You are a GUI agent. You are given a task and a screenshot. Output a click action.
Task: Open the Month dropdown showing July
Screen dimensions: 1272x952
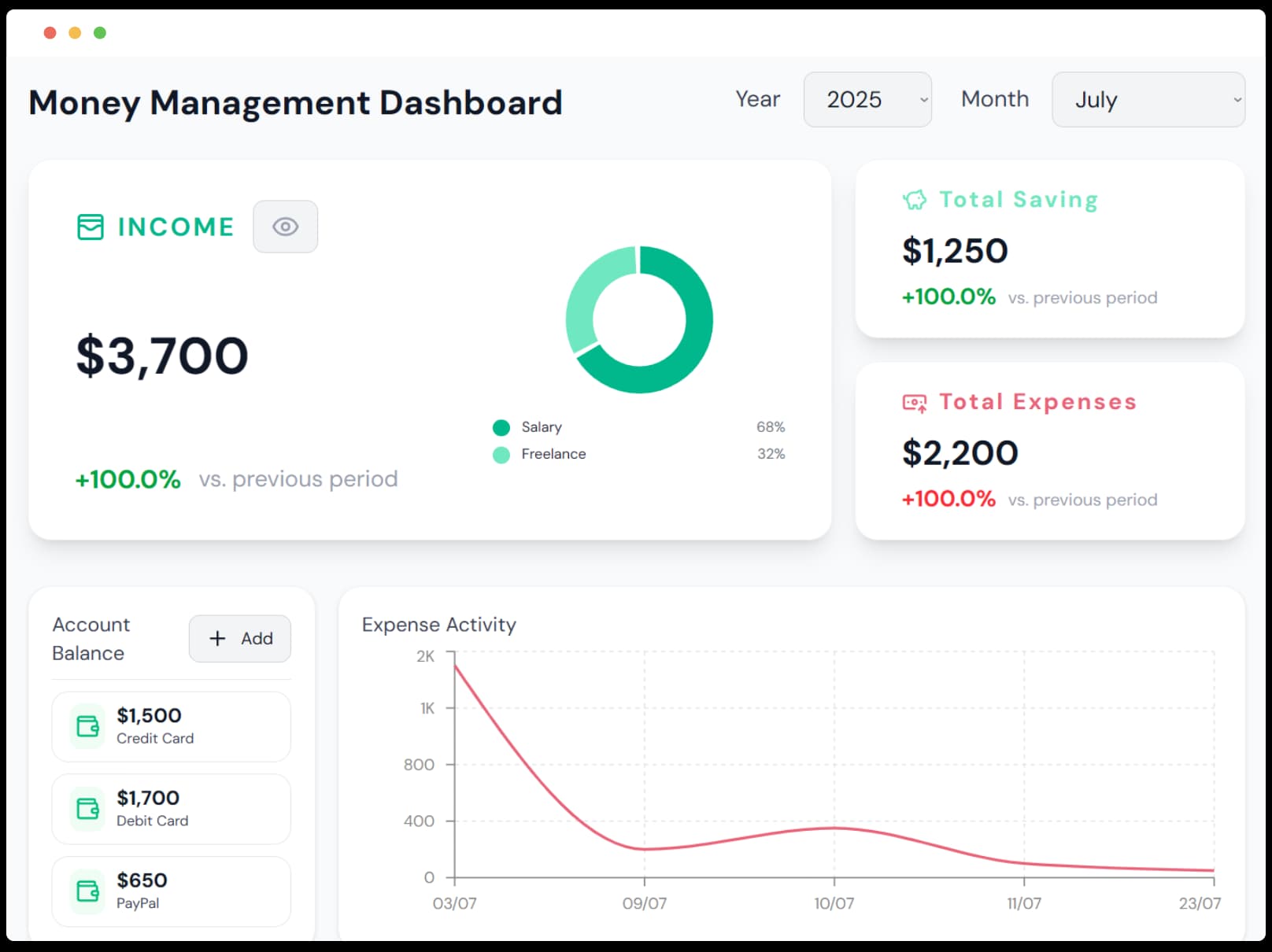1148,100
